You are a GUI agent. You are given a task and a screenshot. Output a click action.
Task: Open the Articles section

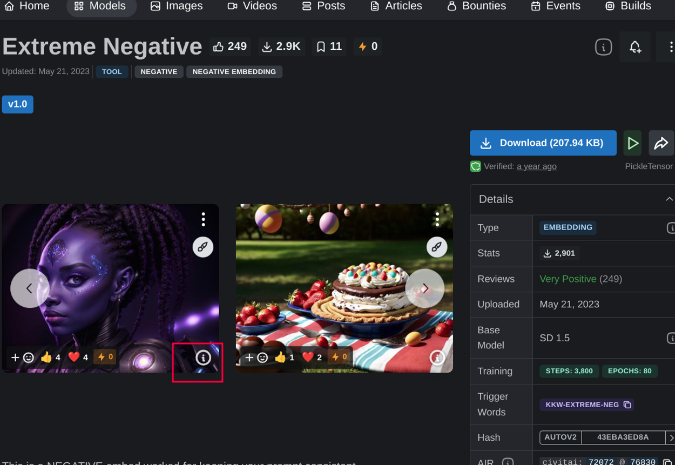point(396,6)
